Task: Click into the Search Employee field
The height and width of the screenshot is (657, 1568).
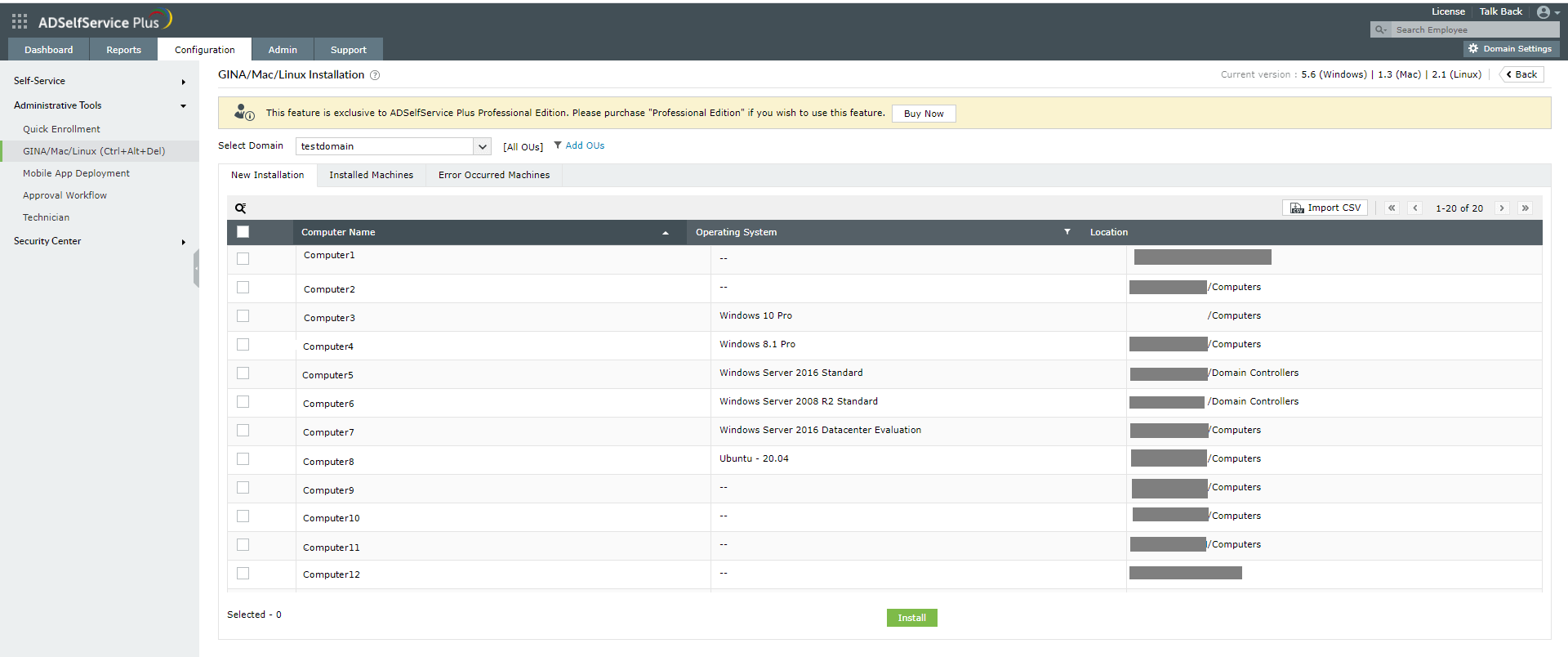Action: tap(1473, 30)
